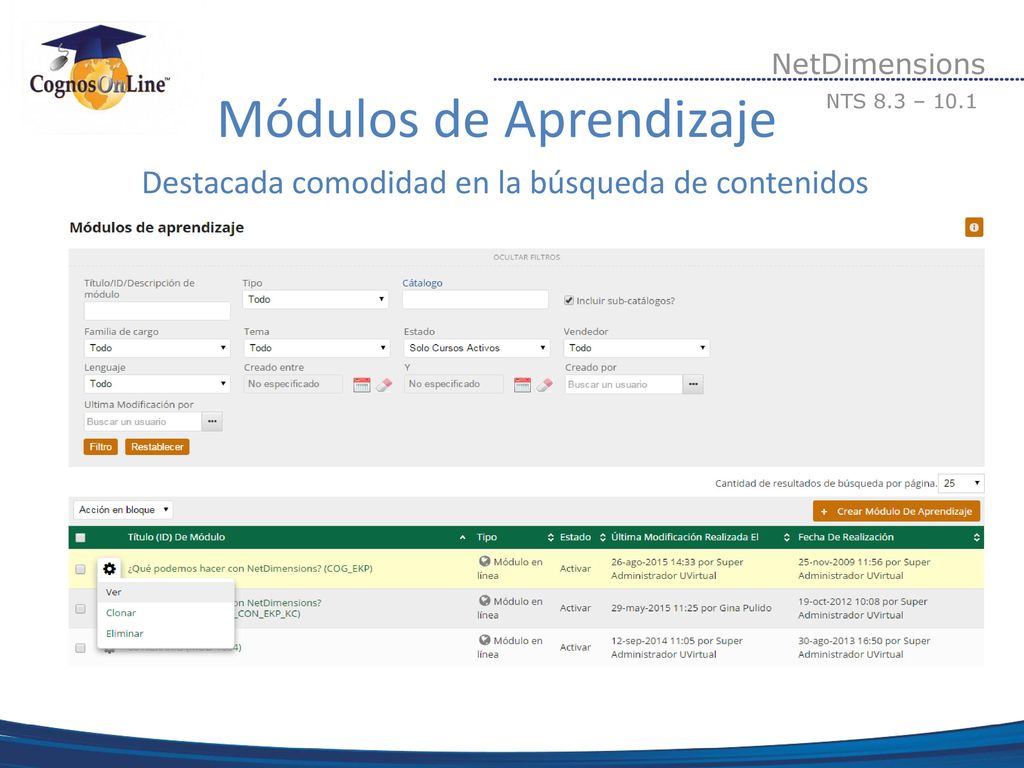Open the calendar picker for Creado entre
This screenshot has height=768, width=1024.
pos(361,385)
